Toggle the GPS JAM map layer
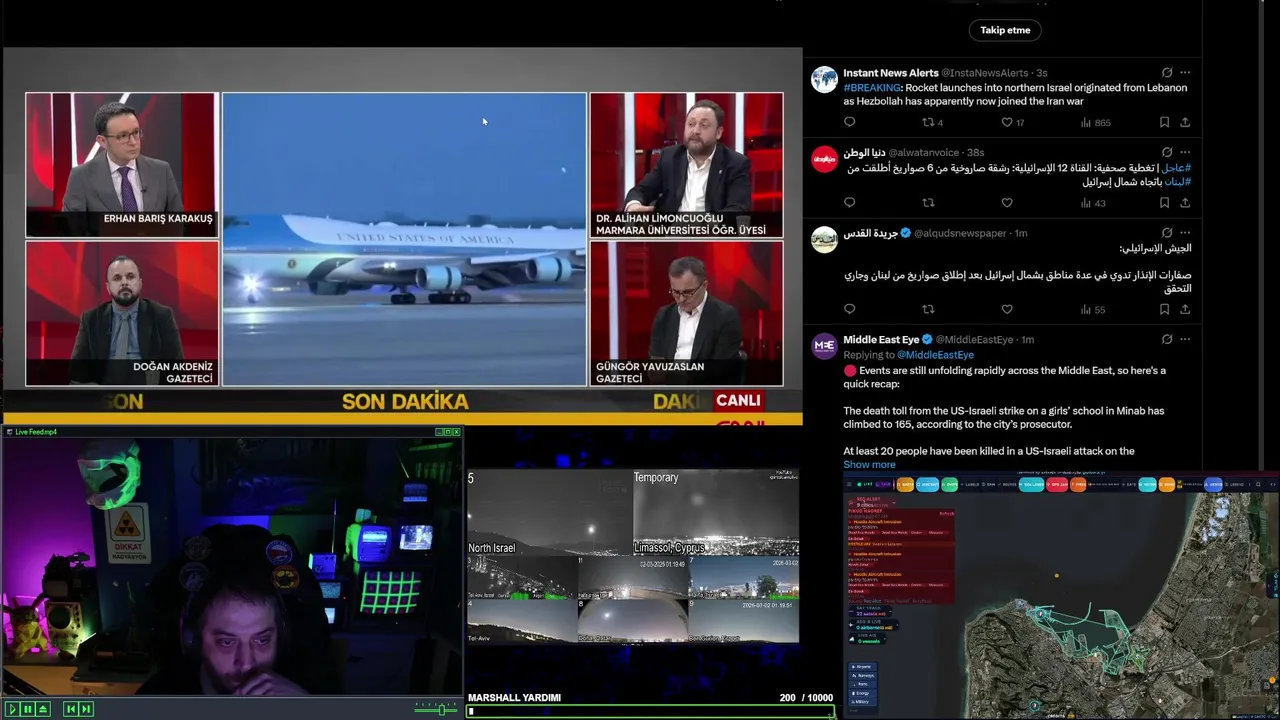Viewport: 1280px width, 720px height. pyautogui.click(x=1057, y=485)
